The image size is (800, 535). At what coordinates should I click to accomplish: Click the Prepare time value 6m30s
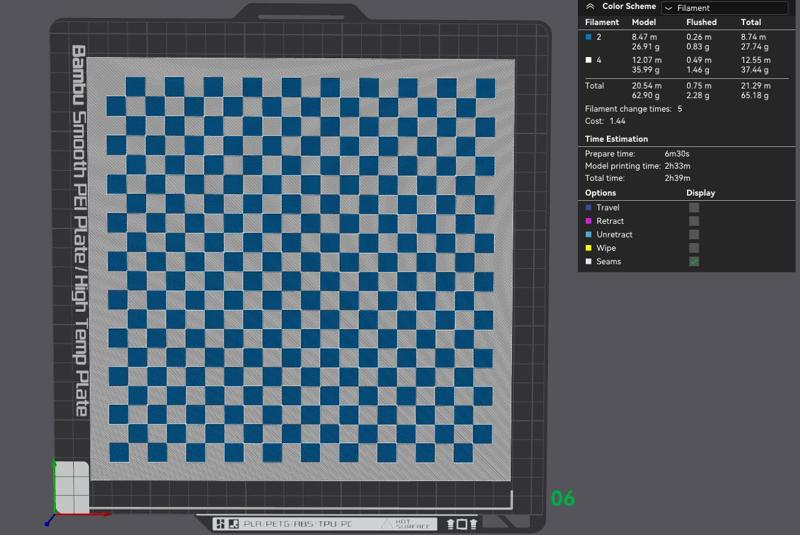[x=677, y=154]
